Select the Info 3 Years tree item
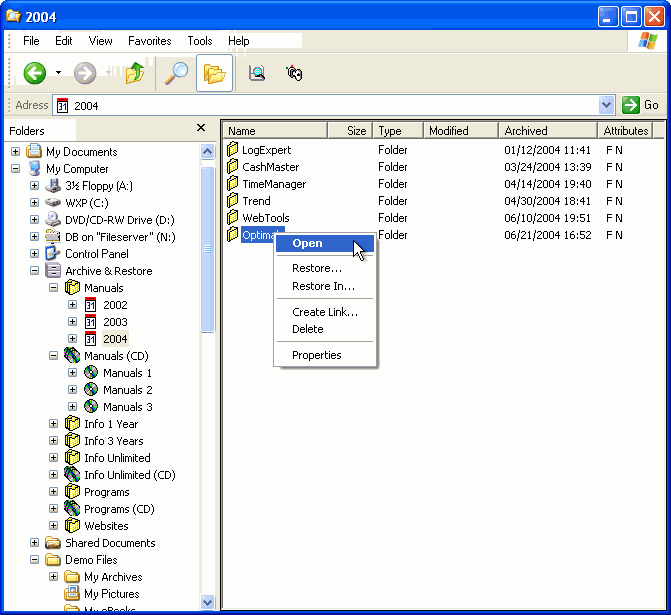The image size is (671, 615). 114,441
